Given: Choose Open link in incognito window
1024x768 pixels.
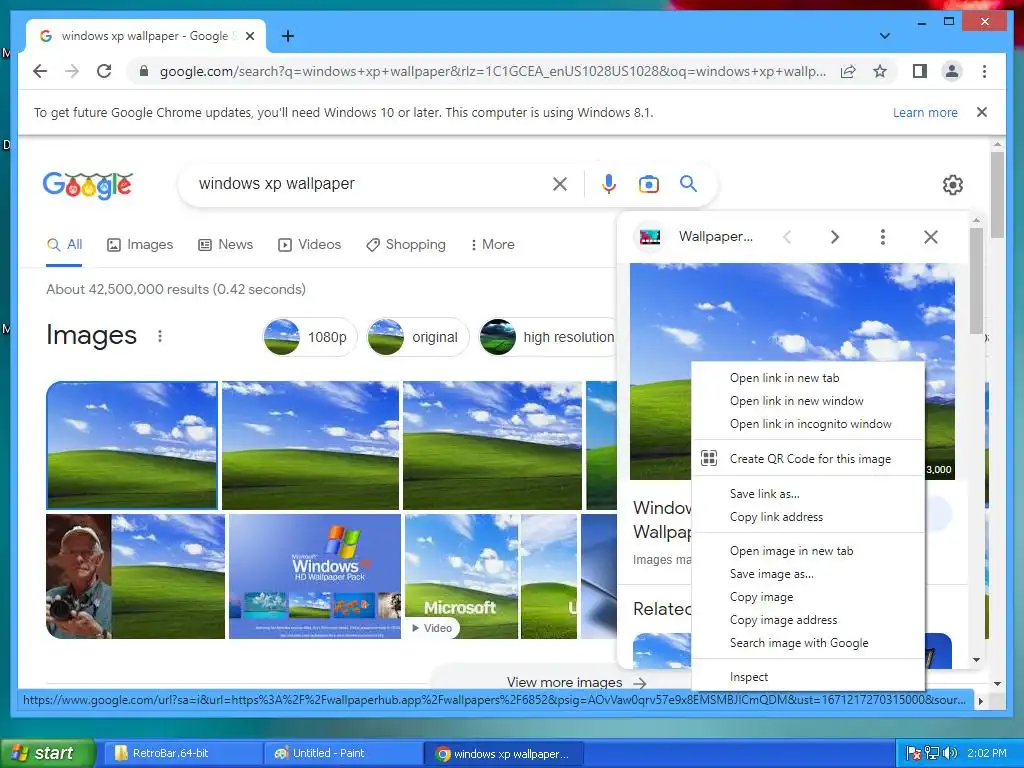Looking at the screenshot, I should [808, 424].
